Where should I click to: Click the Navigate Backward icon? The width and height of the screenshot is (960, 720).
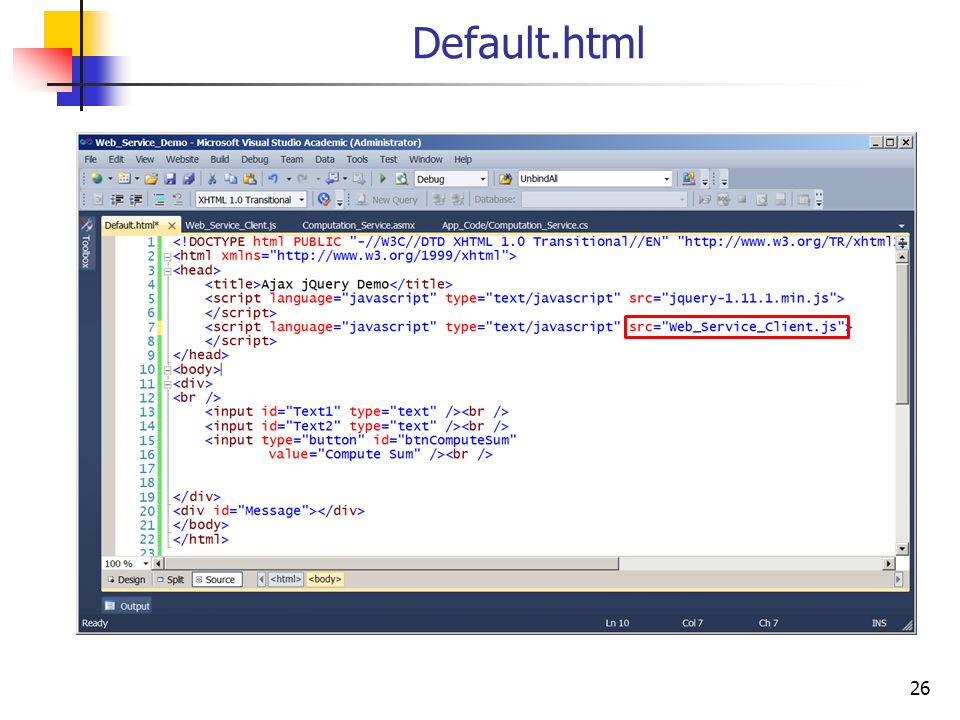[x=332, y=179]
